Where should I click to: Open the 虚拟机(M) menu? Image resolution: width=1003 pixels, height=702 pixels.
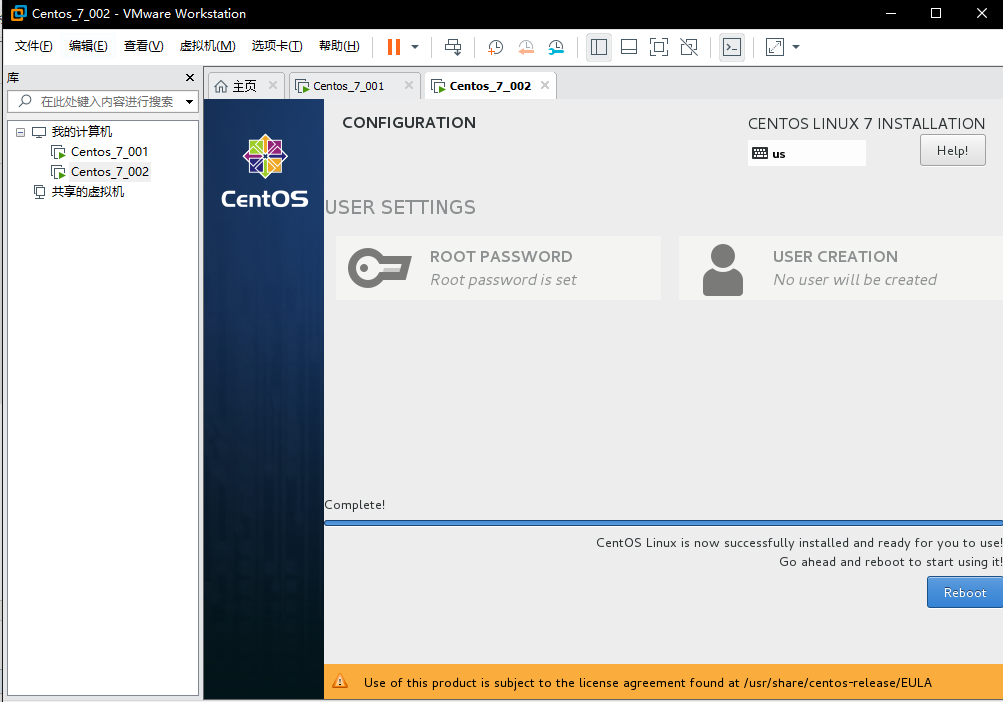207,46
